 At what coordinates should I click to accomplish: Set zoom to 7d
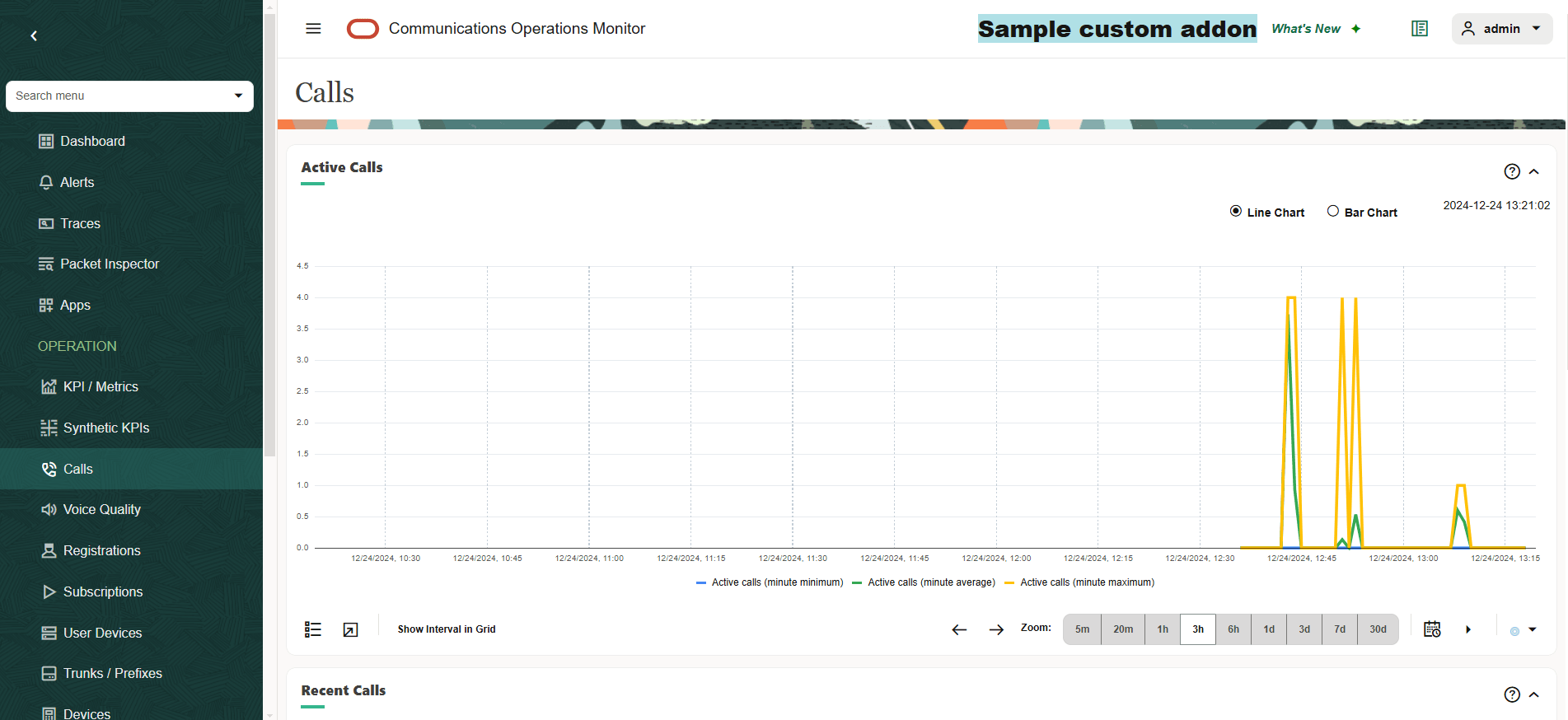(1340, 629)
